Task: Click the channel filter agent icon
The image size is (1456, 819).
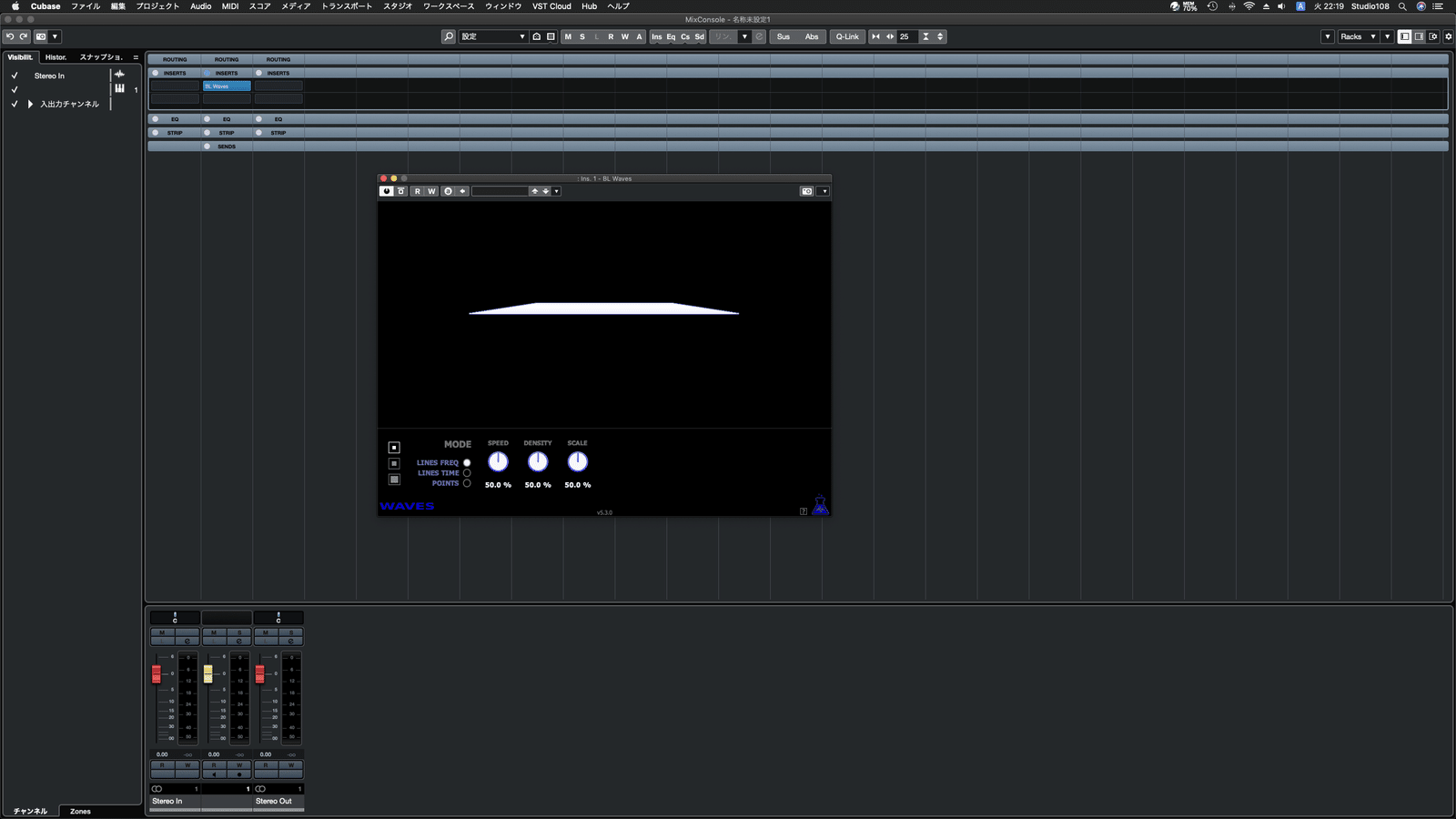Action: tap(537, 36)
